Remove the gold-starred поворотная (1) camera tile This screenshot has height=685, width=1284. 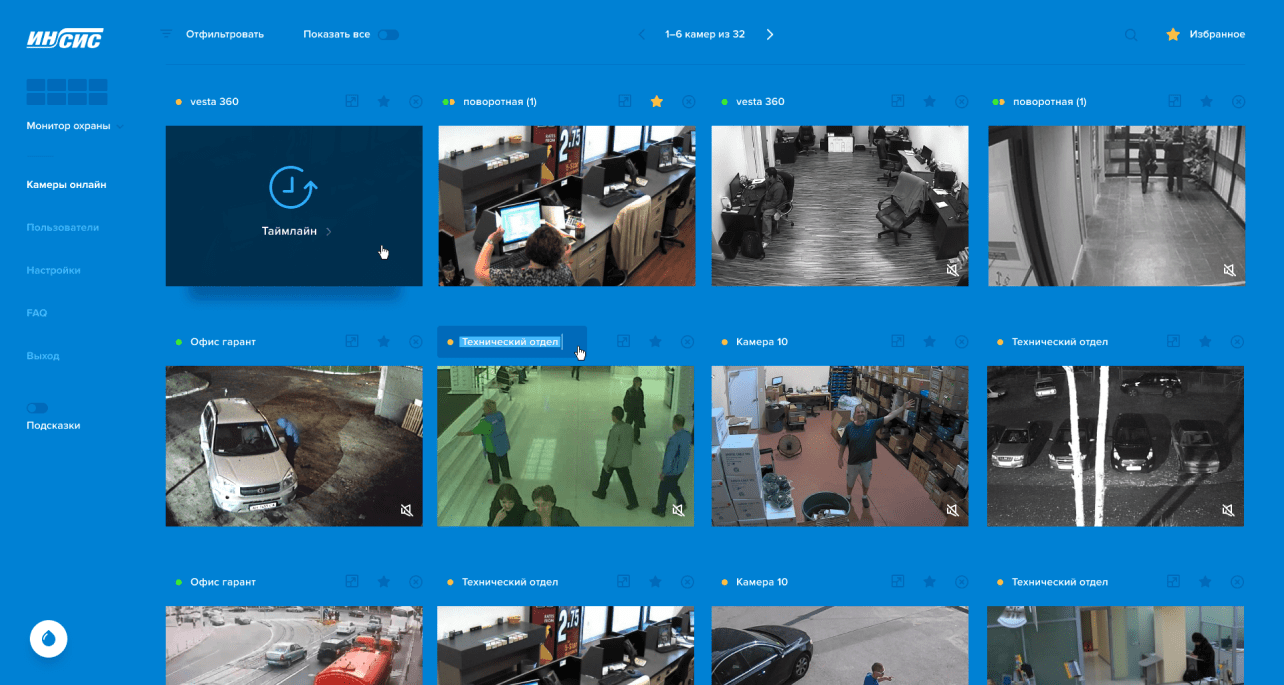[688, 102]
